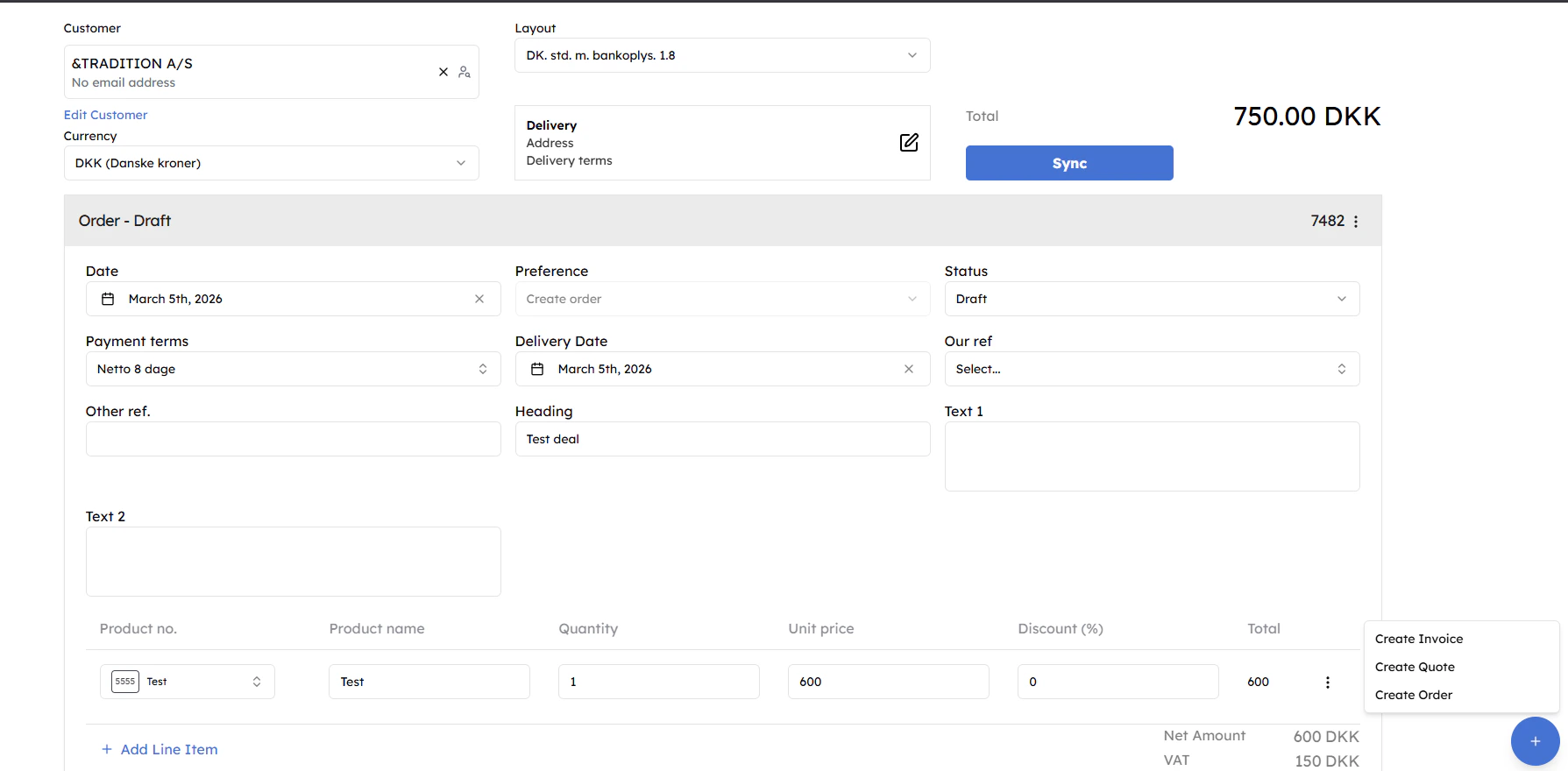Click the VAT 150 DKK value
Viewport: 1568px width, 771px height.
click(x=1327, y=761)
